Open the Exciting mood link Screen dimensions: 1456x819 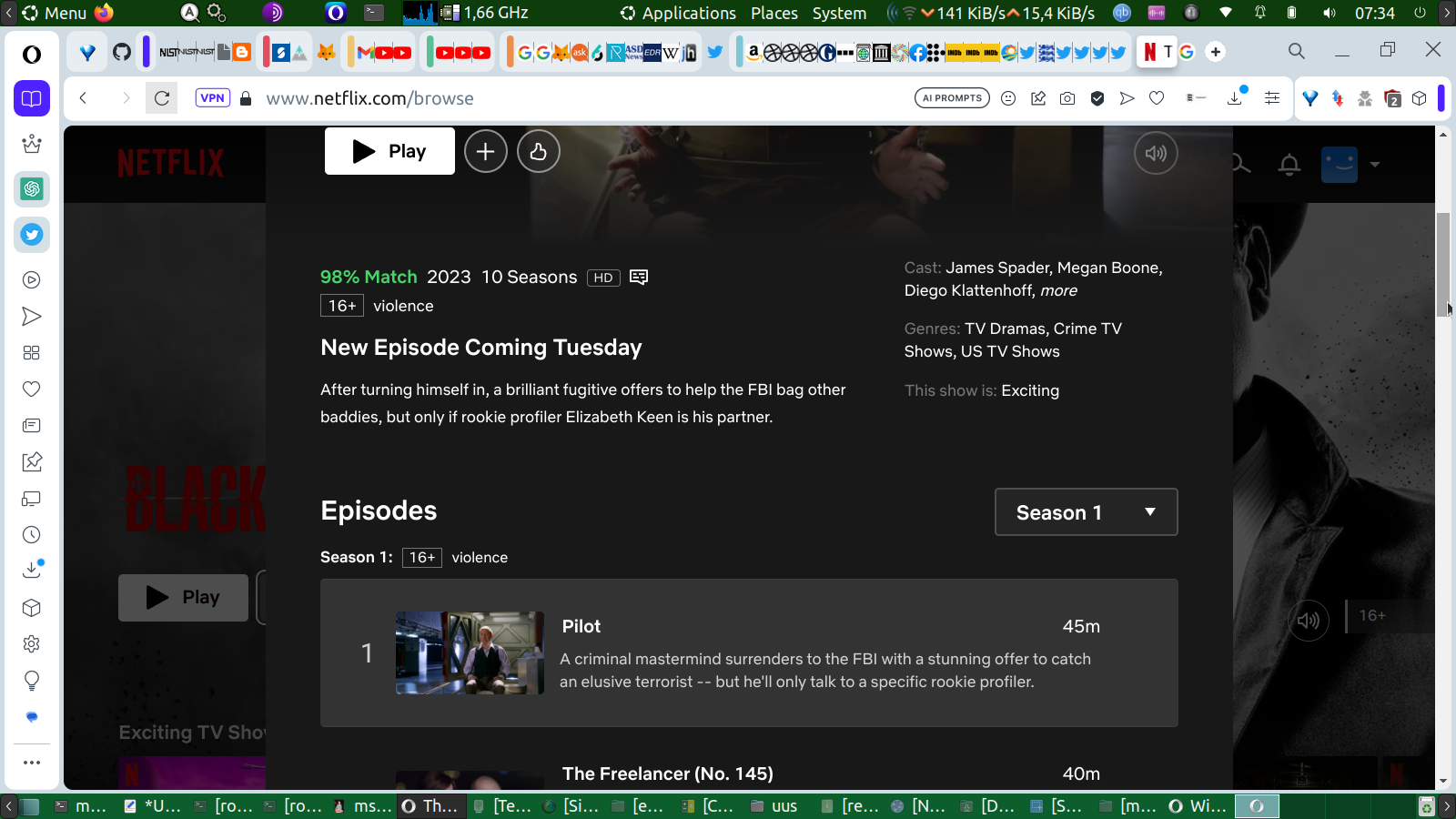(1030, 390)
